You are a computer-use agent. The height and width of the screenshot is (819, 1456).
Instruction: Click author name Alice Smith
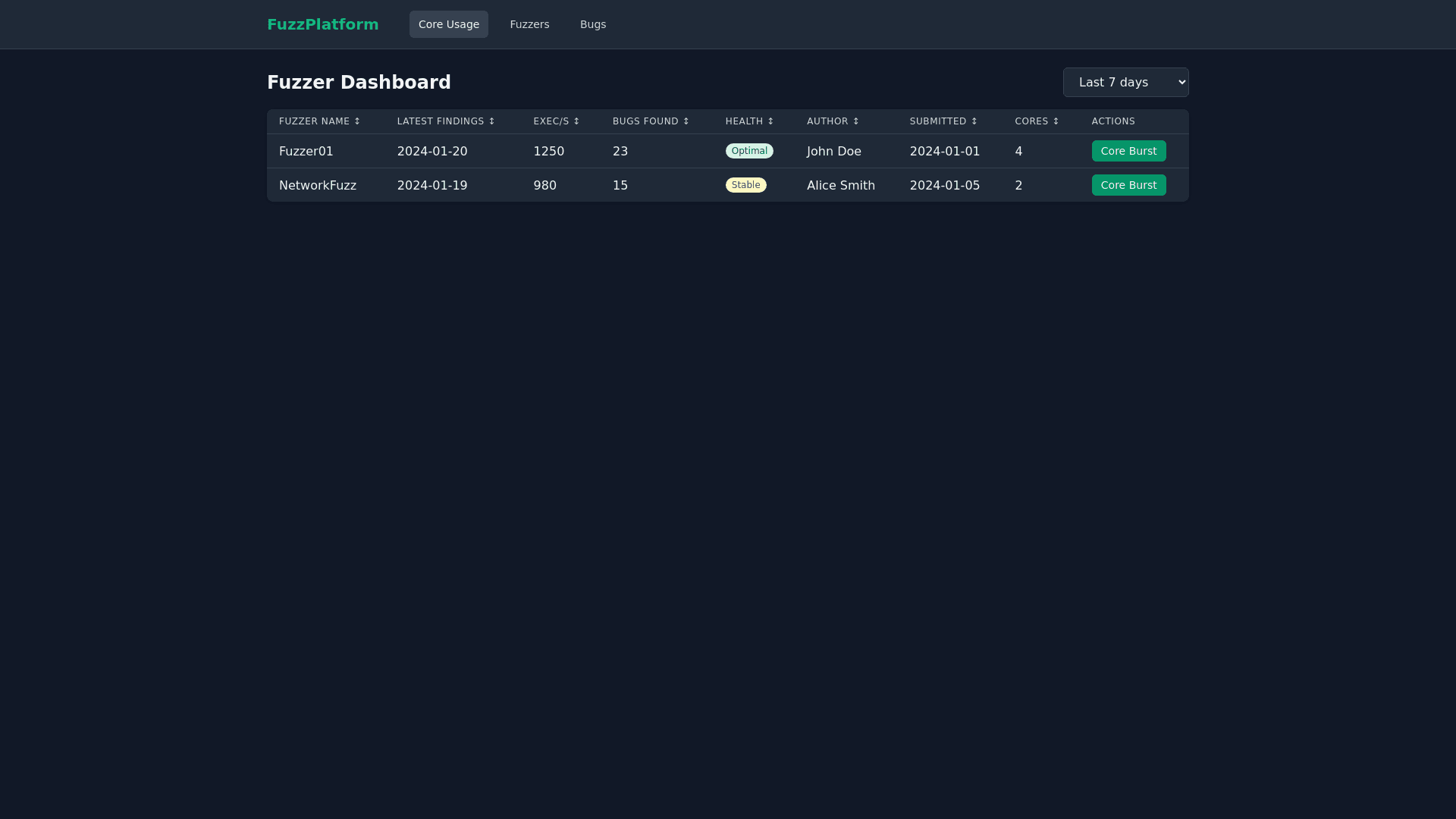point(840,185)
